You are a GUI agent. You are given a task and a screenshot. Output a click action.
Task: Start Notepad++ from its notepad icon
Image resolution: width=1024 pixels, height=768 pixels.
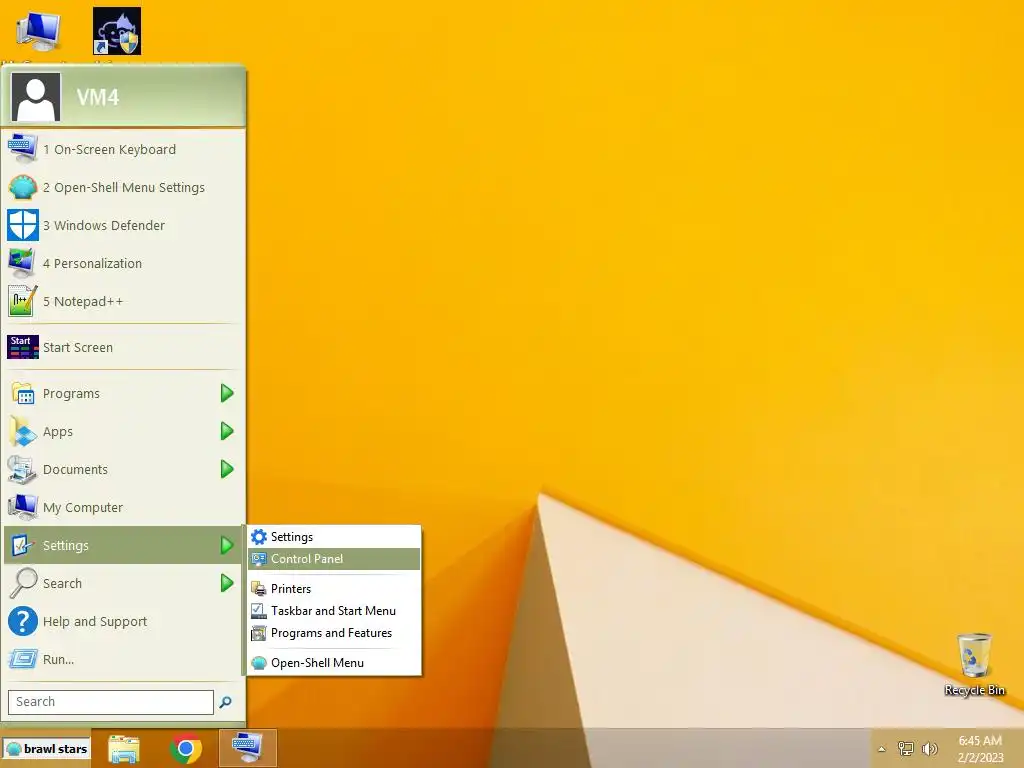[22, 301]
